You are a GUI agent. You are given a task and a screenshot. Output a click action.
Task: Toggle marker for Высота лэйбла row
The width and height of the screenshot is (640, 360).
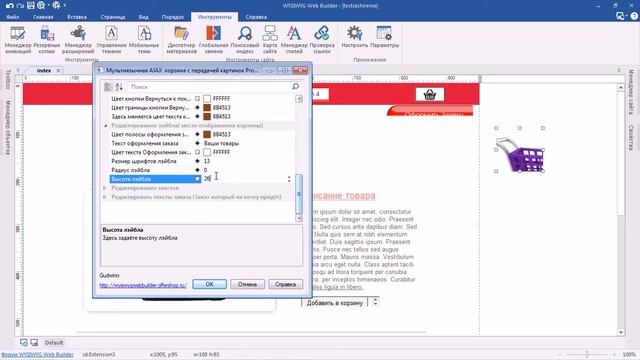[x=198, y=179]
